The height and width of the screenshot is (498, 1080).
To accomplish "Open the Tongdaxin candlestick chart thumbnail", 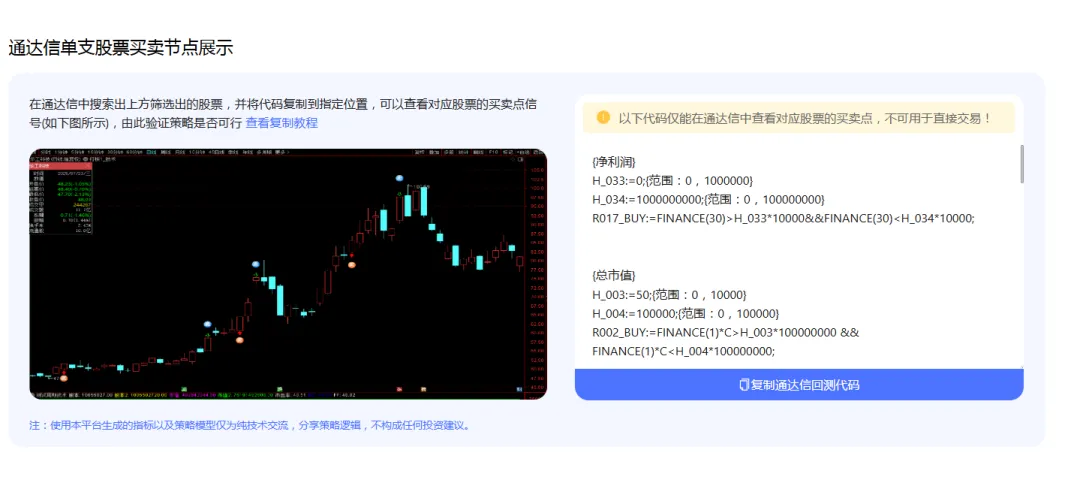I will pos(288,274).
